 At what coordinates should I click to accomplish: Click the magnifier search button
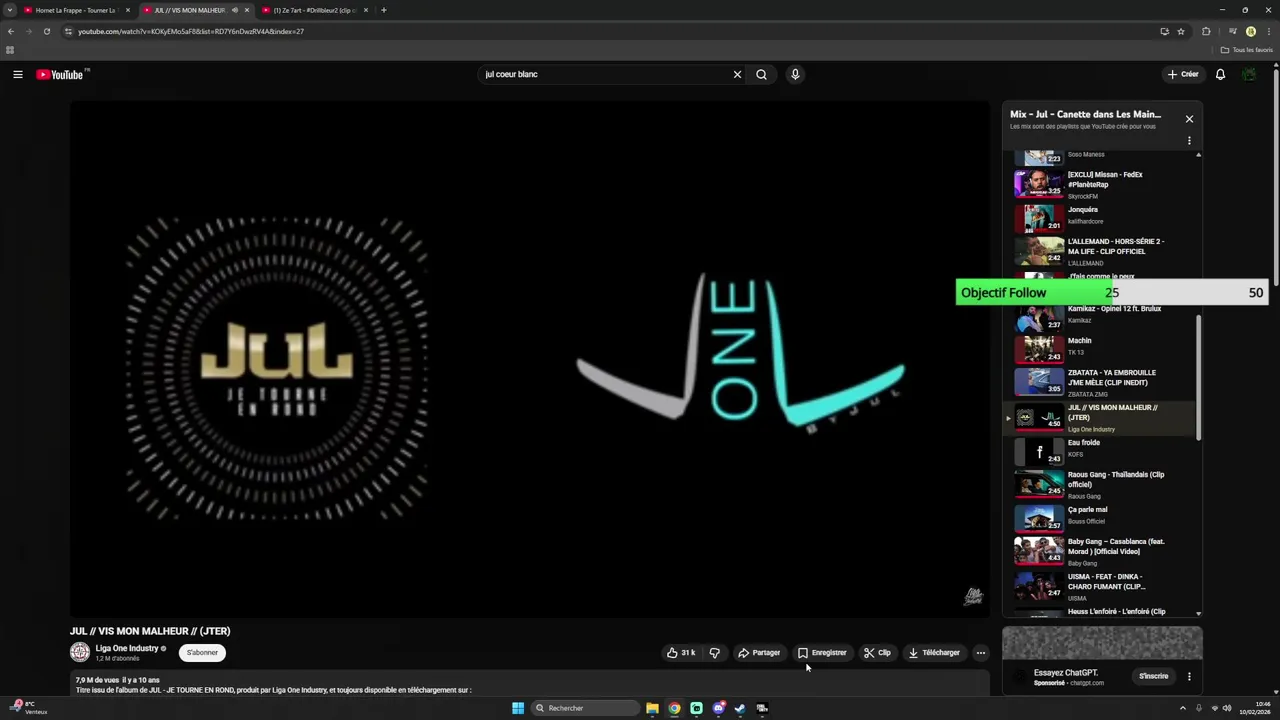click(x=761, y=74)
